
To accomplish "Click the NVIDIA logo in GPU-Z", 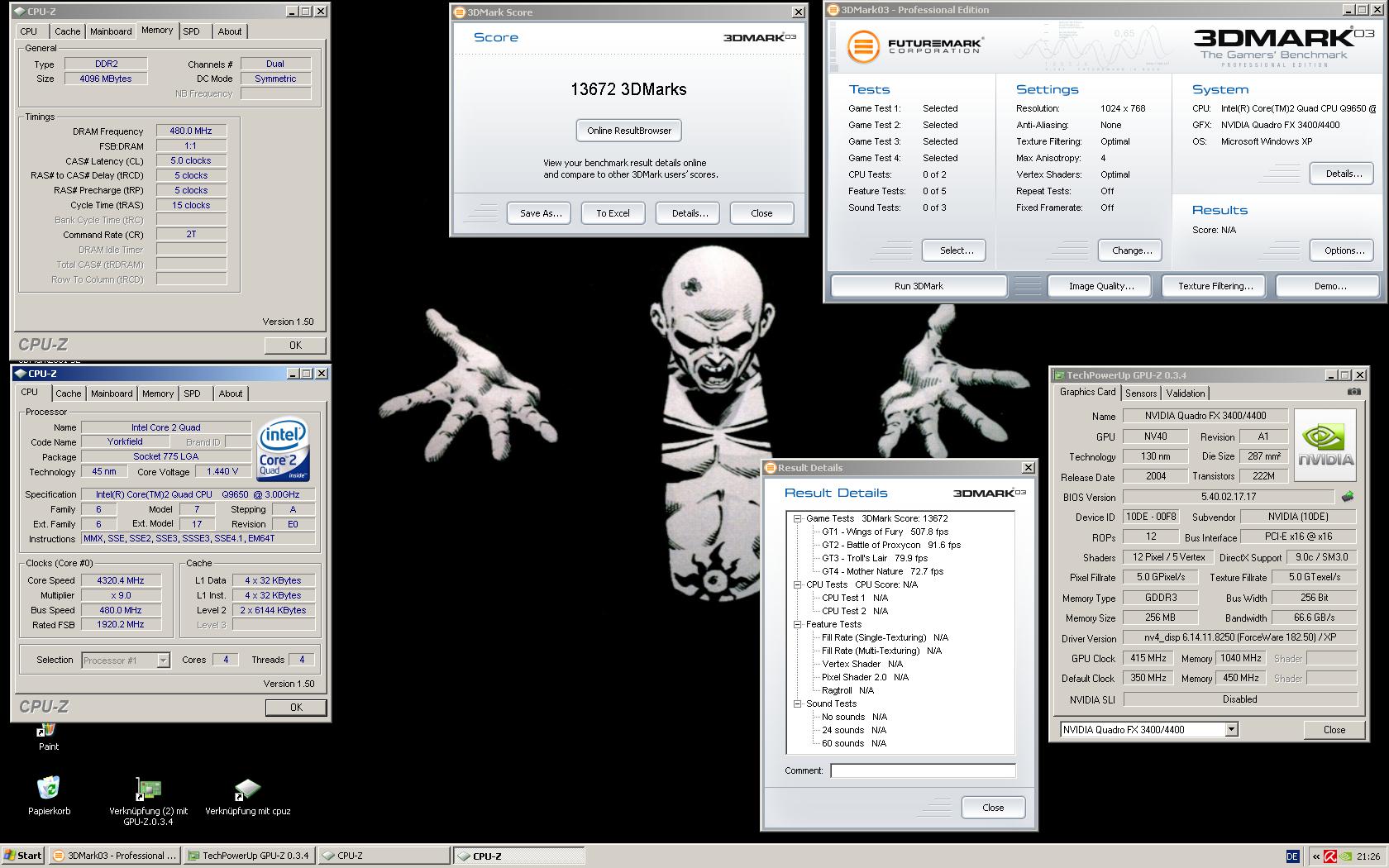I will 1325,446.
